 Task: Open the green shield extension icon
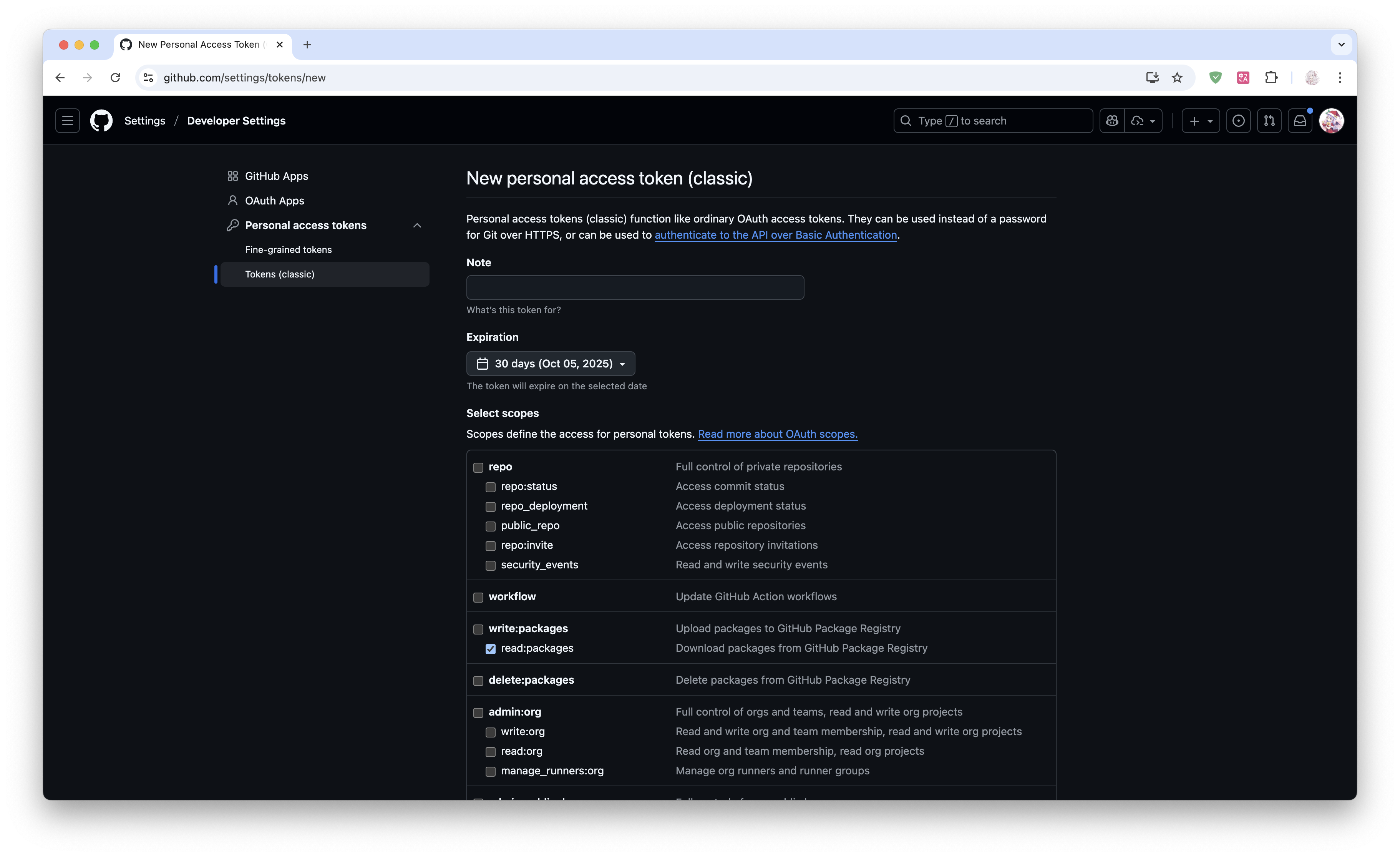(1215, 77)
